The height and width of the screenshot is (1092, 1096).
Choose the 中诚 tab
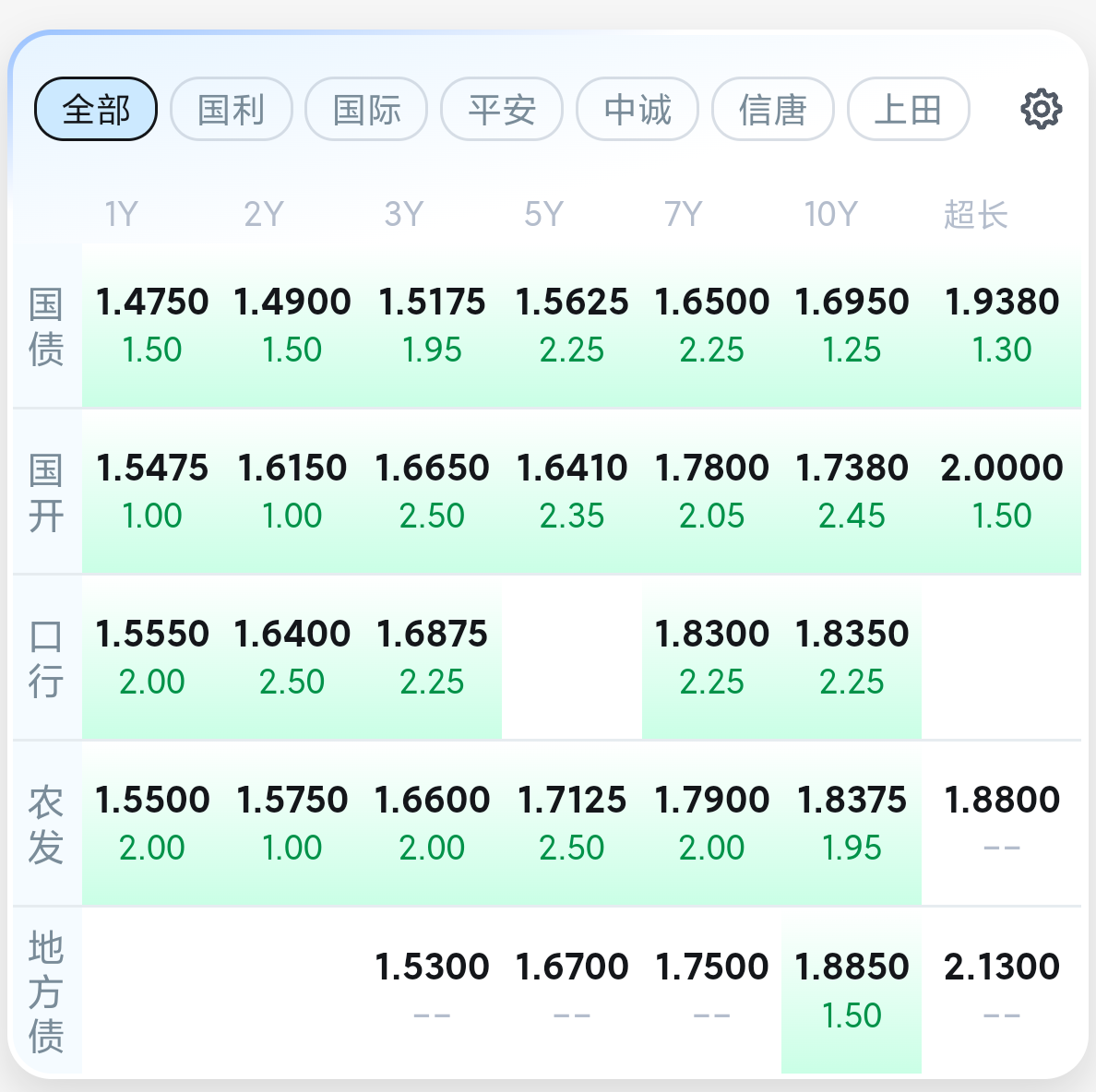(637, 110)
